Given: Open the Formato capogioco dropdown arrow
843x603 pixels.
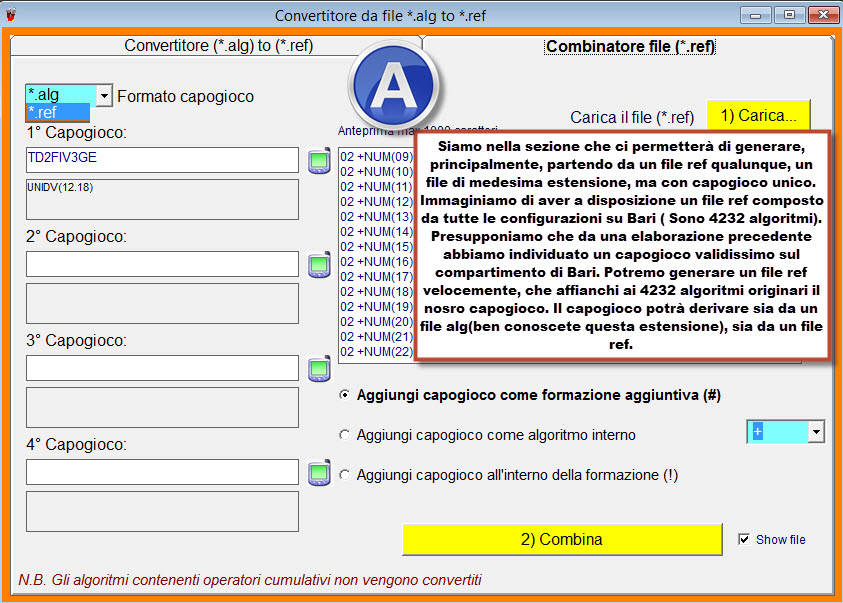Looking at the screenshot, I should (x=104, y=96).
